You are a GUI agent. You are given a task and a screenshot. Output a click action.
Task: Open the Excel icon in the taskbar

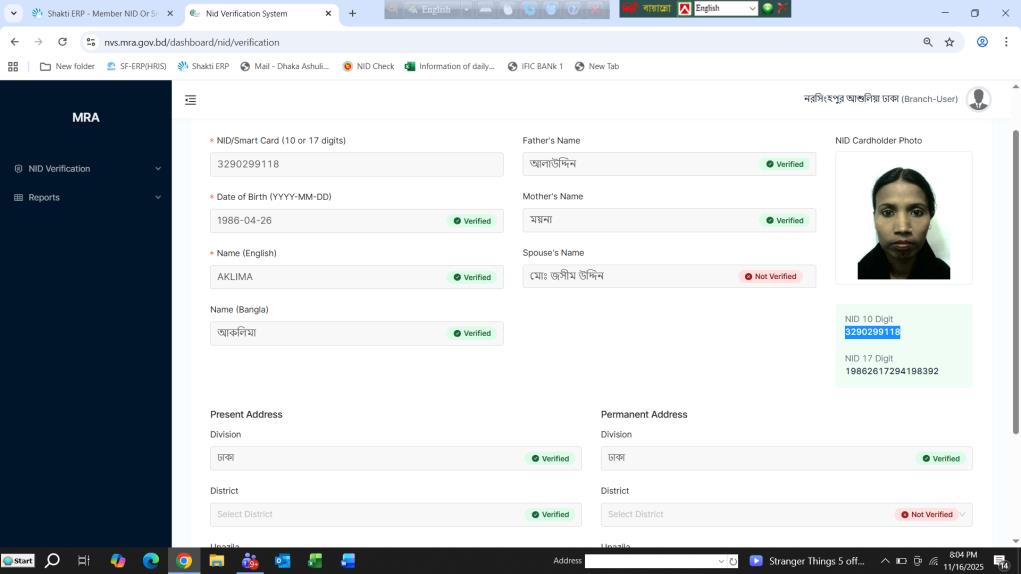pos(315,561)
